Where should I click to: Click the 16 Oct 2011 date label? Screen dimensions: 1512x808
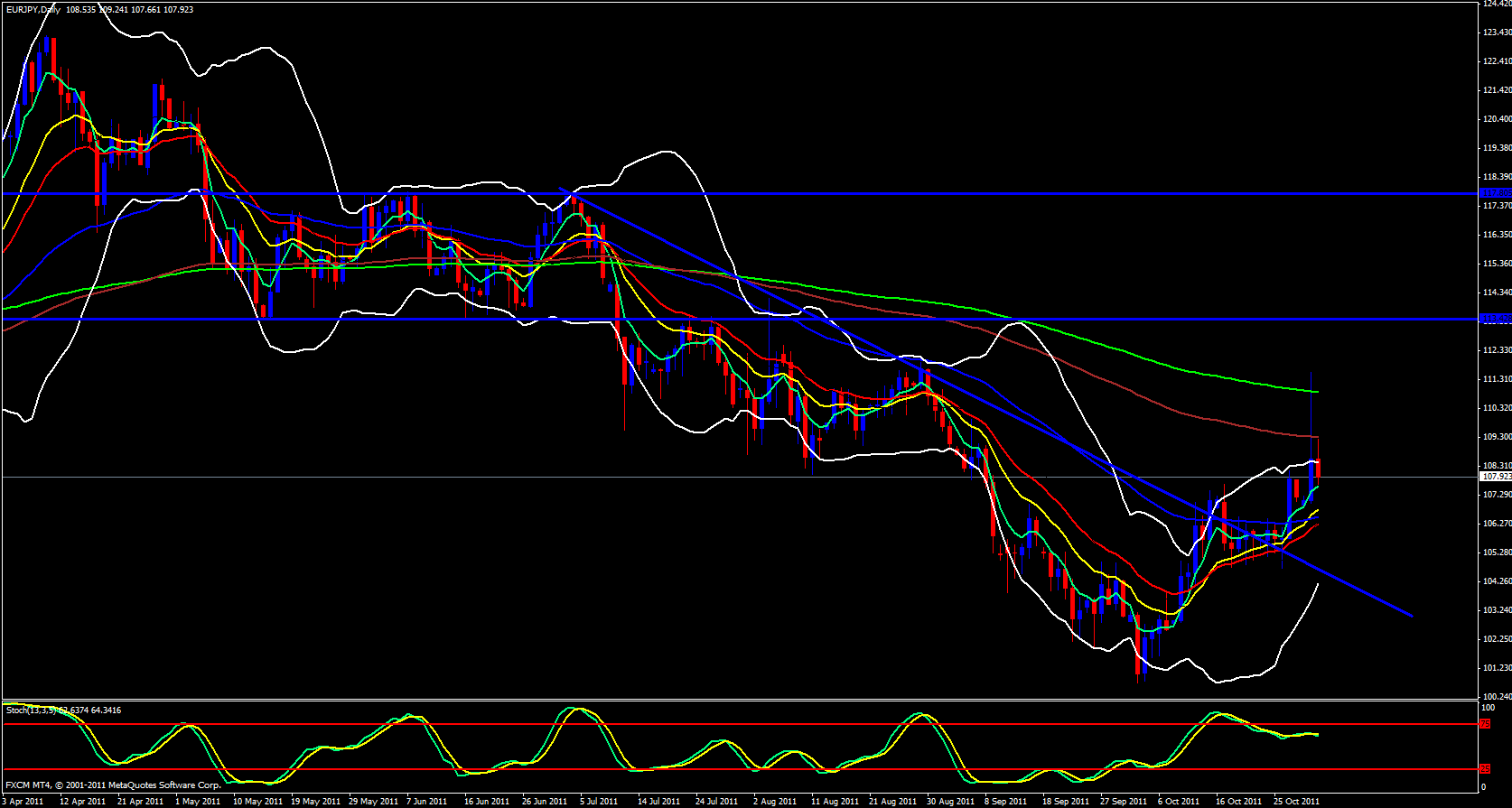(x=1238, y=802)
